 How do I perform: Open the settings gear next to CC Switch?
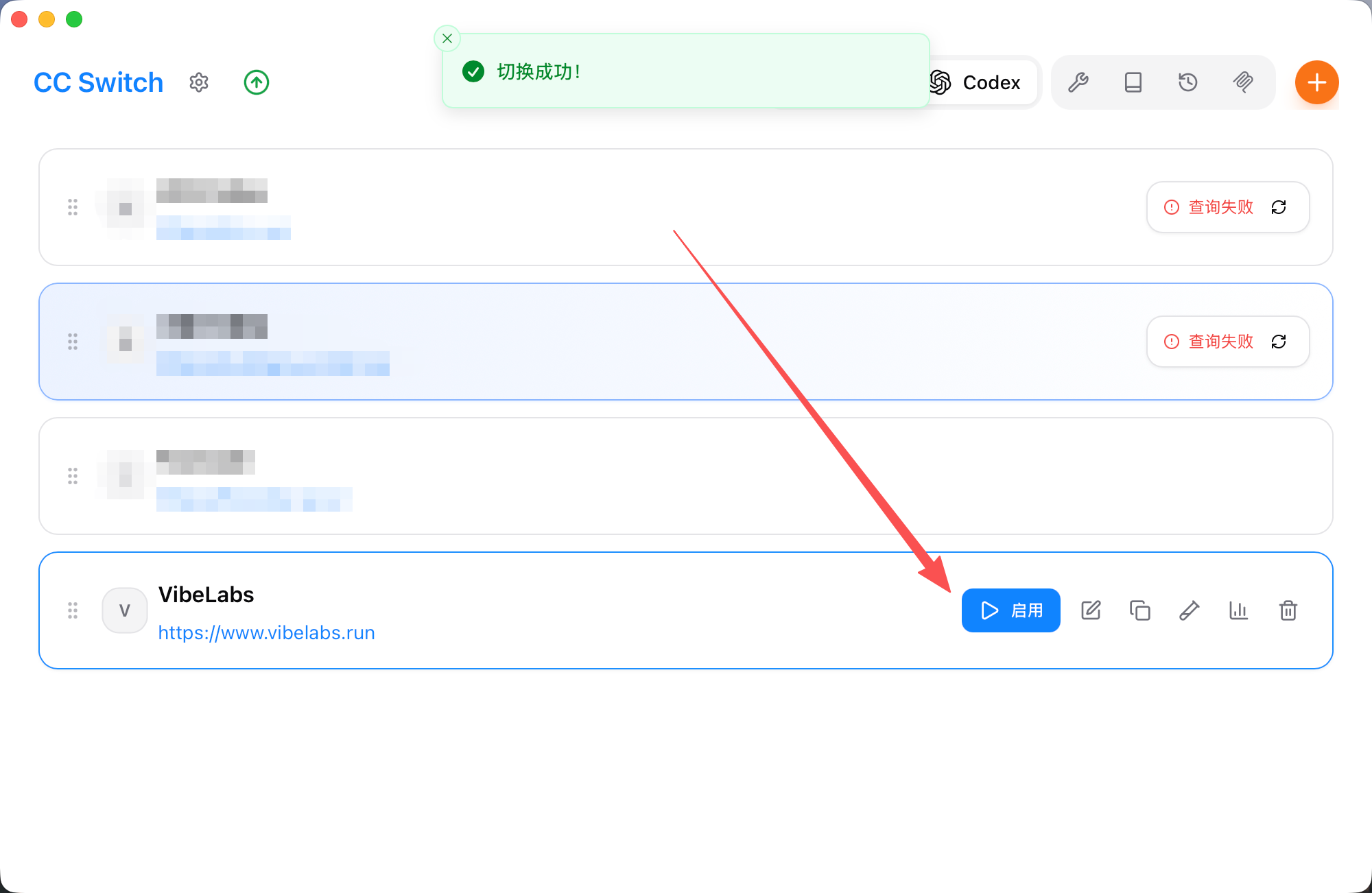click(x=199, y=82)
